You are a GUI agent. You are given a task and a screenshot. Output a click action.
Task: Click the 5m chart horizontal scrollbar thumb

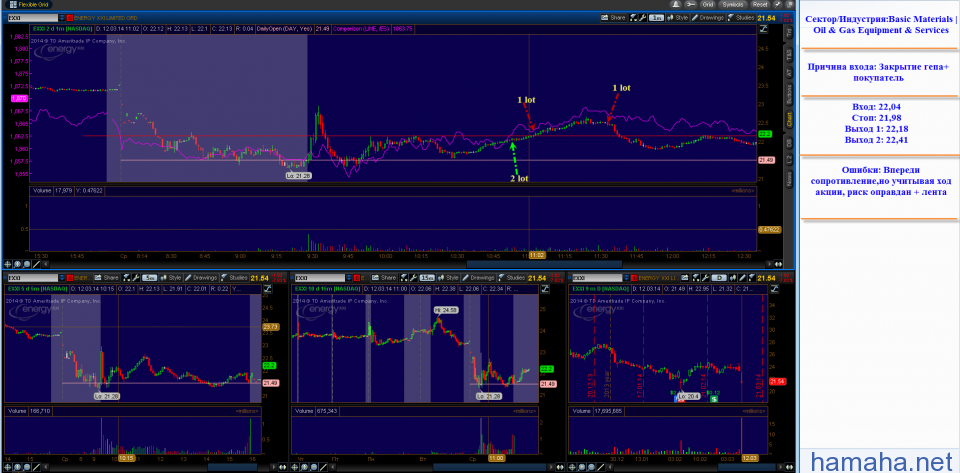(x=232, y=467)
